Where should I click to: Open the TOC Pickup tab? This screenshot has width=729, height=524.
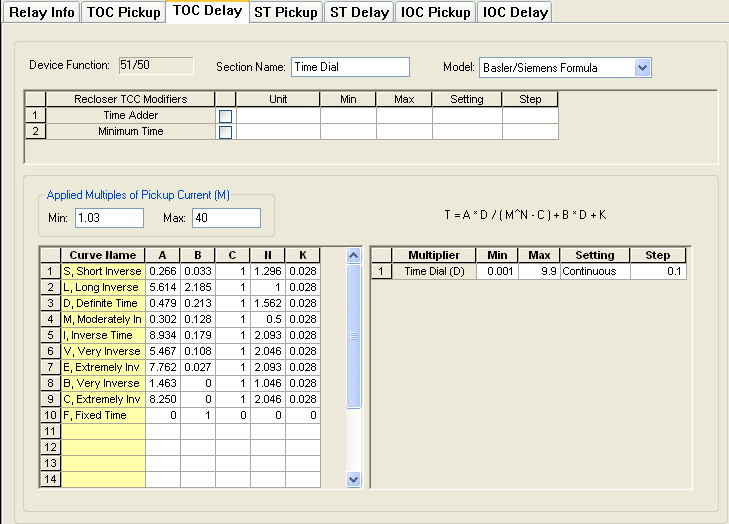123,12
